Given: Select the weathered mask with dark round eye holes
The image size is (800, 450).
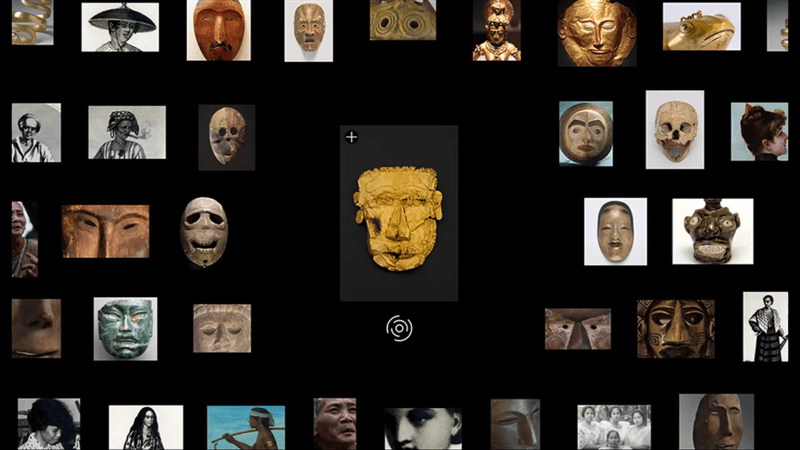Looking at the screenshot, I should point(227,137).
